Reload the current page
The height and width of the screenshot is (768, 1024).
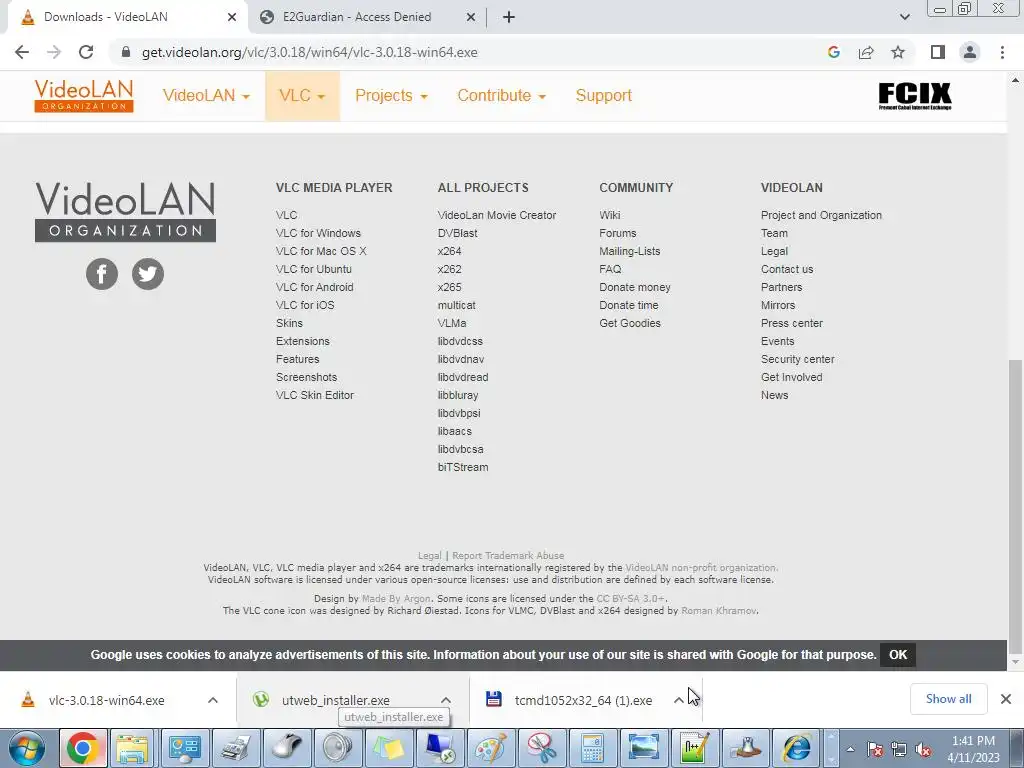tap(86, 52)
